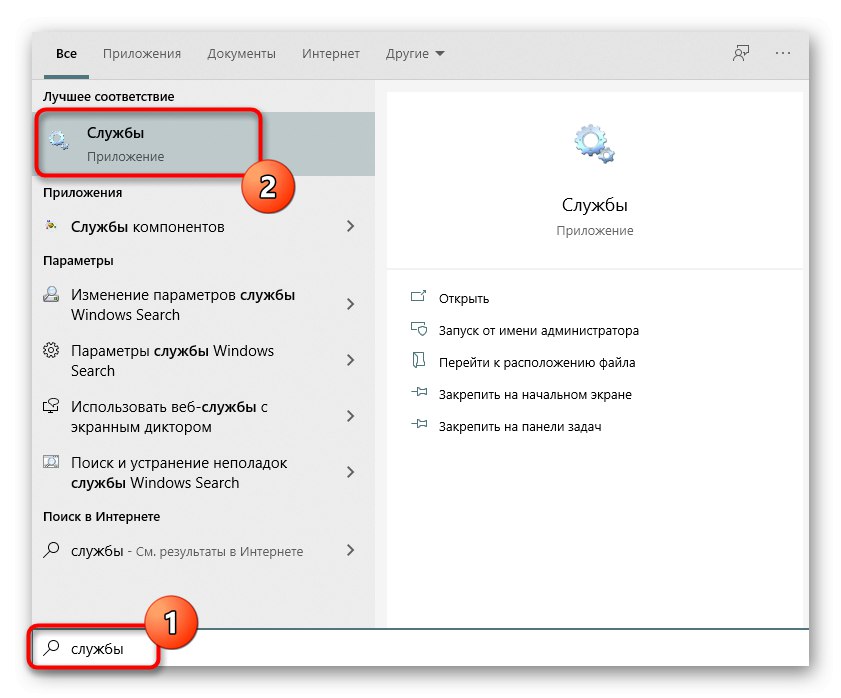Click the feedback icon in the top right
Screen dimensions: 841x698
tap(739, 53)
